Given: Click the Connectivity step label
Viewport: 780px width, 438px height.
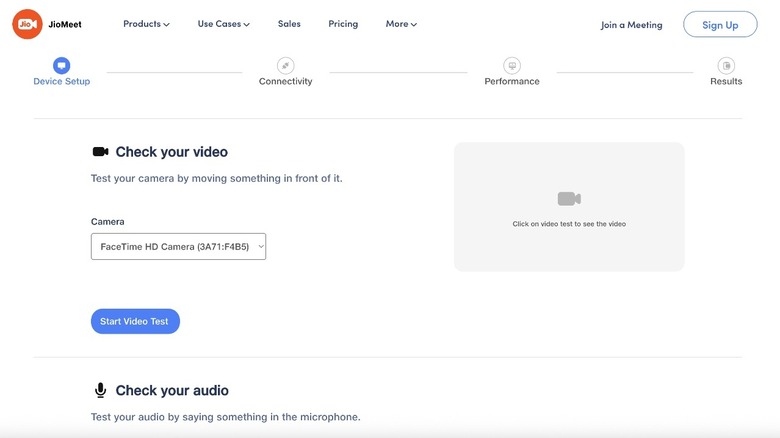Looking at the screenshot, I should (285, 81).
